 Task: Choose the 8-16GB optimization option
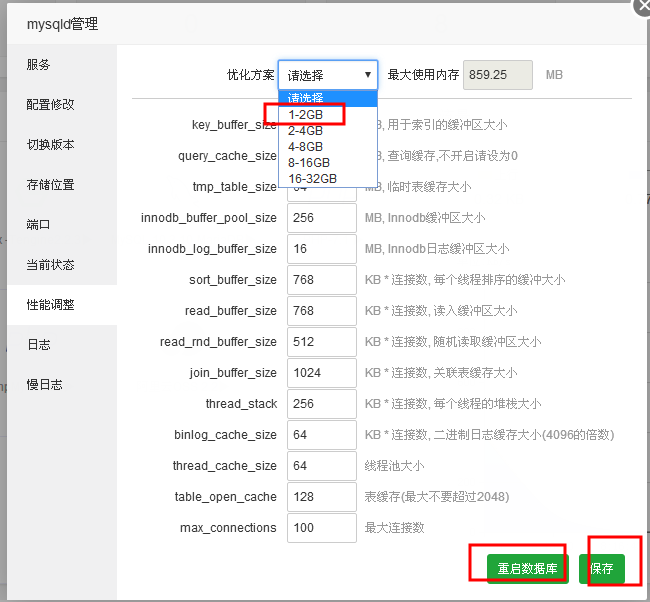pos(328,163)
